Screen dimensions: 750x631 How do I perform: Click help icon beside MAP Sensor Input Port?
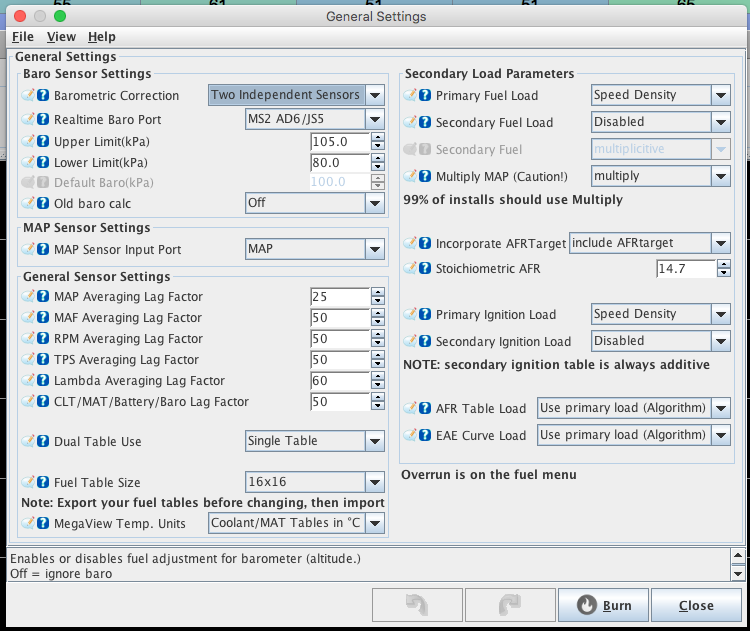(43, 250)
